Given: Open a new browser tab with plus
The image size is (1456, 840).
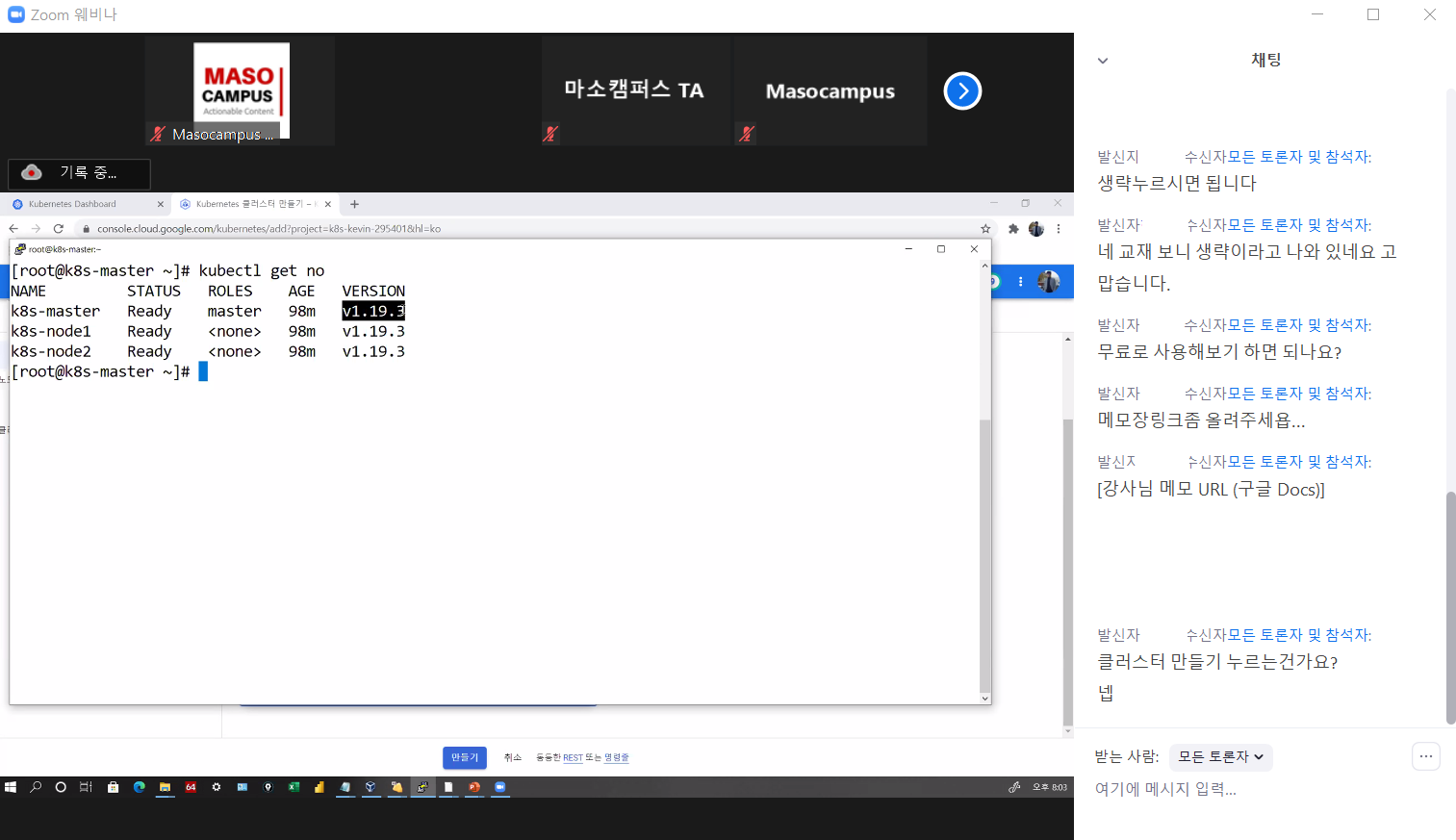Looking at the screenshot, I should pos(354,204).
